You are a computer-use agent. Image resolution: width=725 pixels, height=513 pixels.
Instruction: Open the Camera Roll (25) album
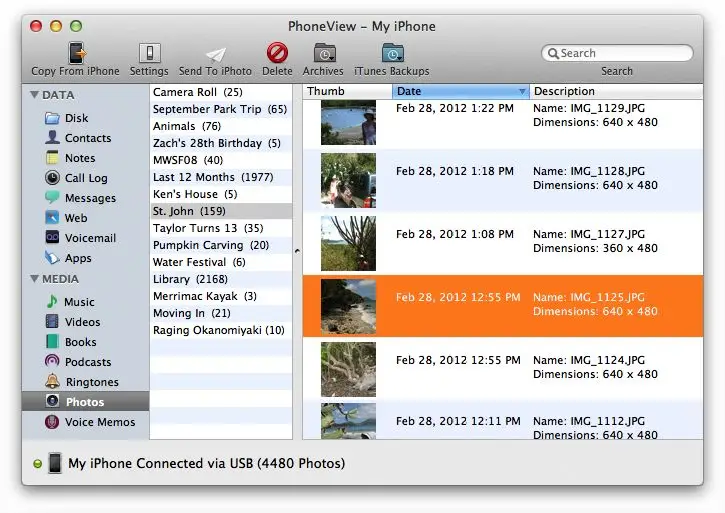click(221, 92)
